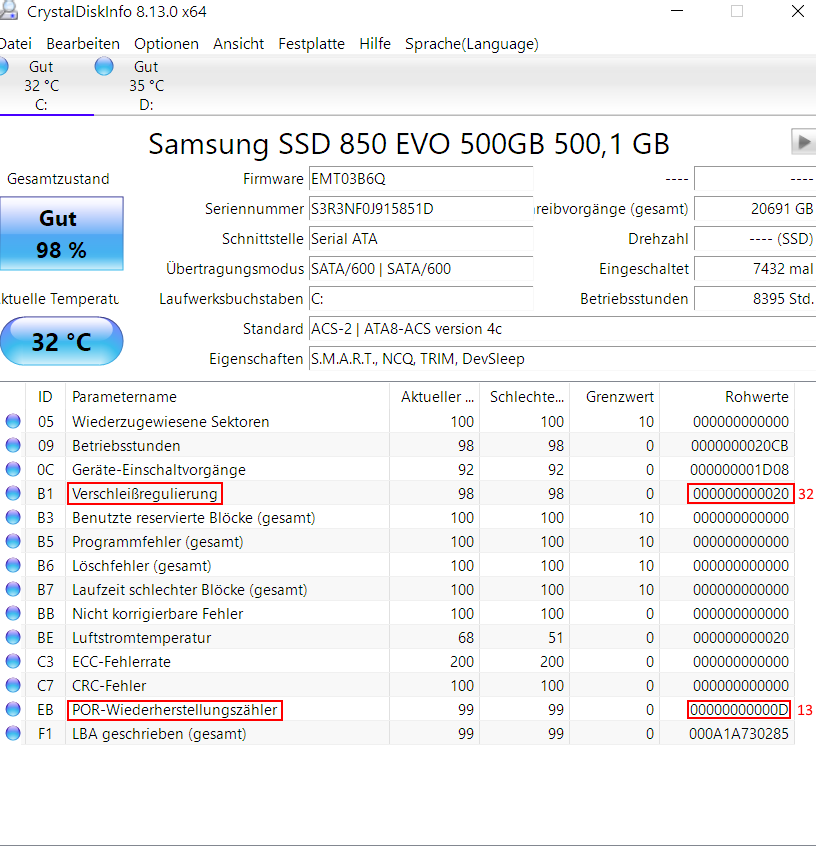Click raw value 000000001D08

click(739, 469)
